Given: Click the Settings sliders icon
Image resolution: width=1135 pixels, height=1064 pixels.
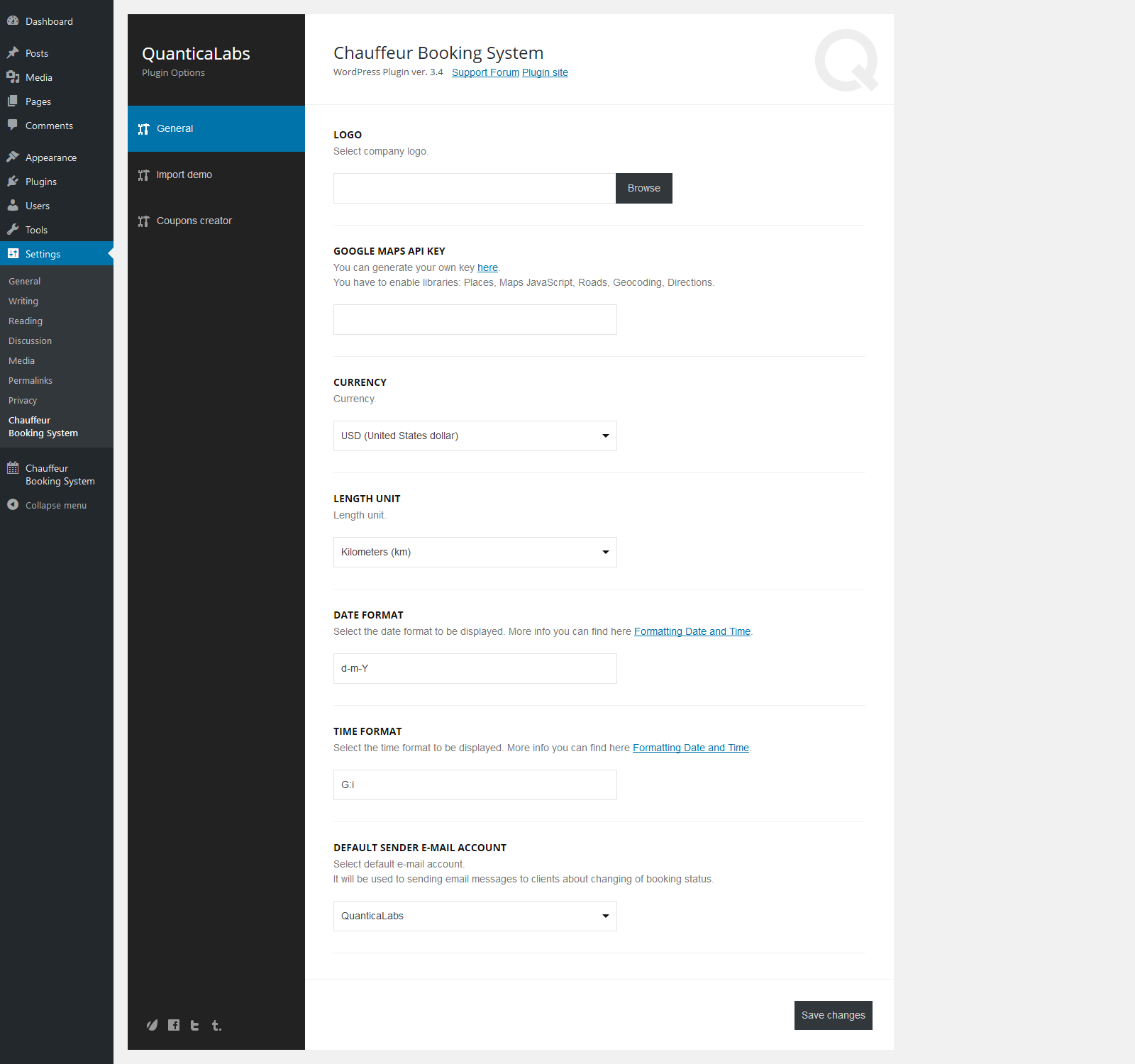Looking at the screenshot, I should (x=13, y=253).
